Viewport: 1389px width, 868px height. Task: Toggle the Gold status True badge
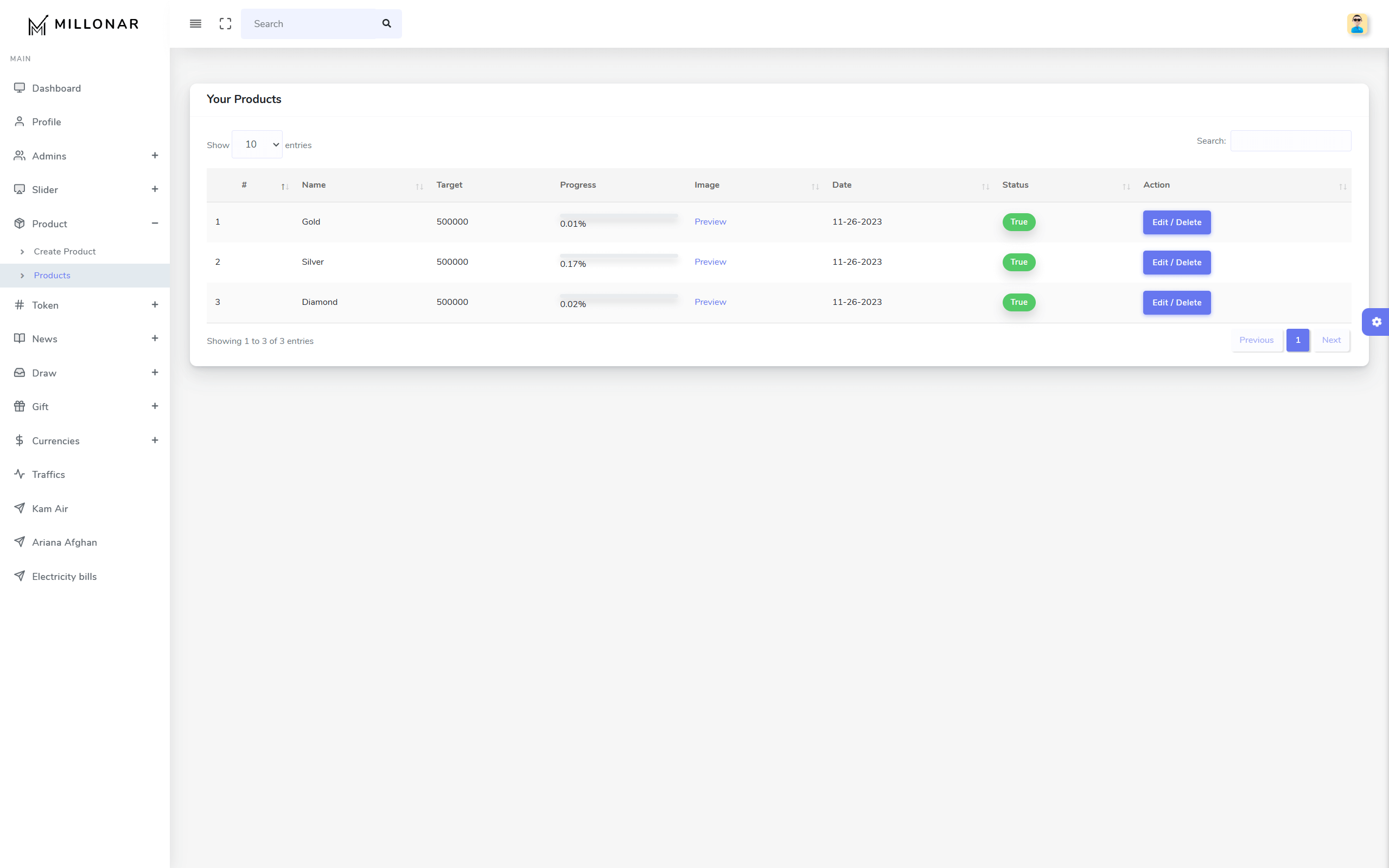[1018, 222]
